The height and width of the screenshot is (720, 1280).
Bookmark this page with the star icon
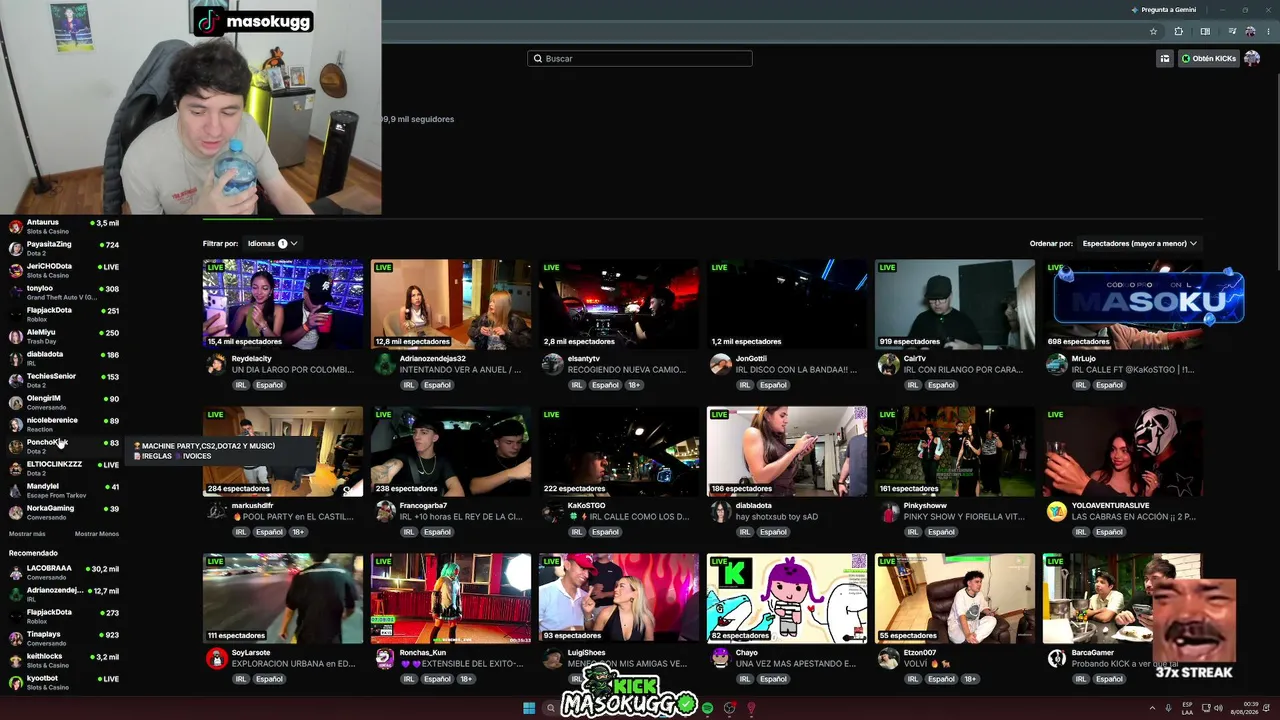(x=1153, y=31)
